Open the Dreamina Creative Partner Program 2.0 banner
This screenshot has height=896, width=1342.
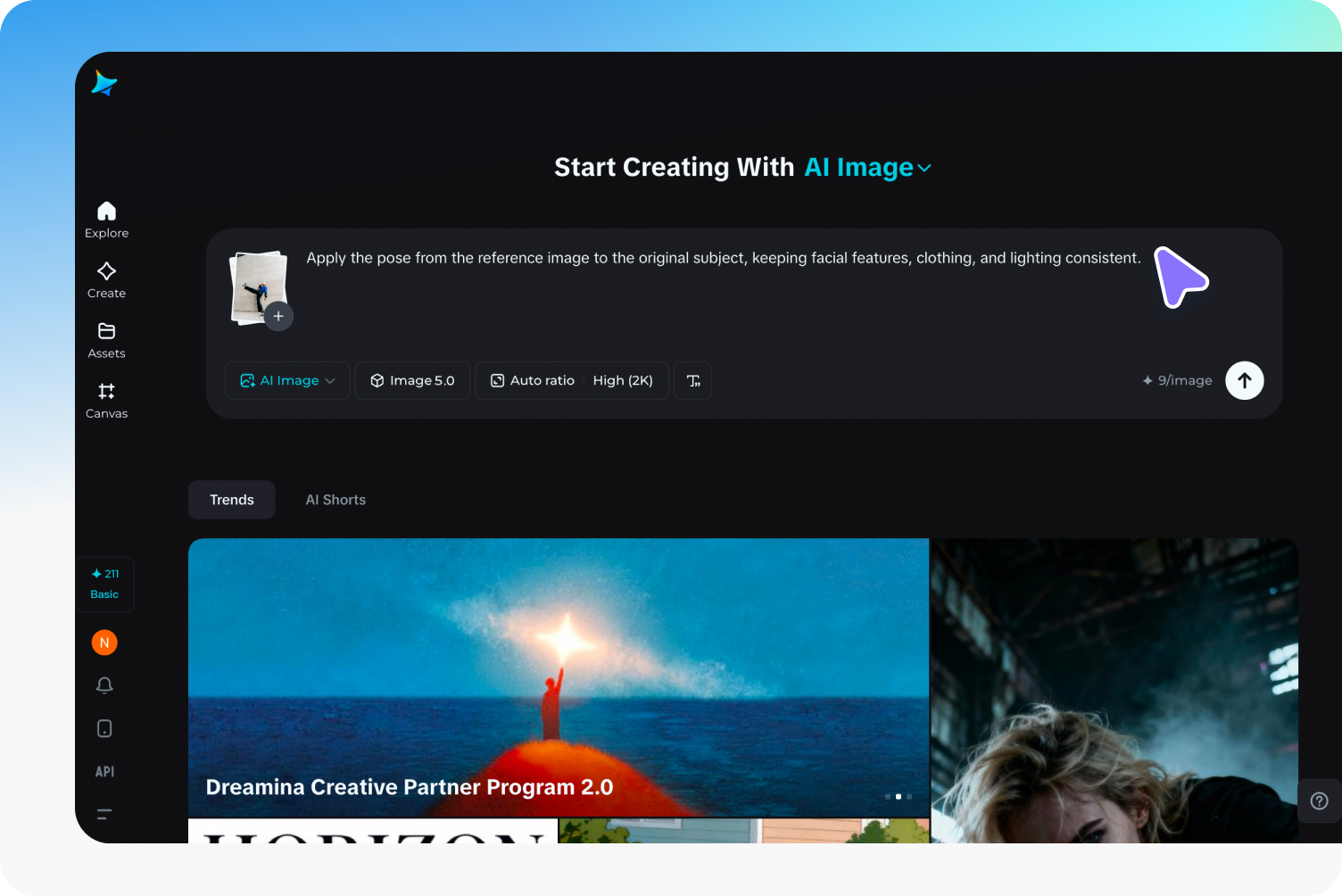click(559, 677)
